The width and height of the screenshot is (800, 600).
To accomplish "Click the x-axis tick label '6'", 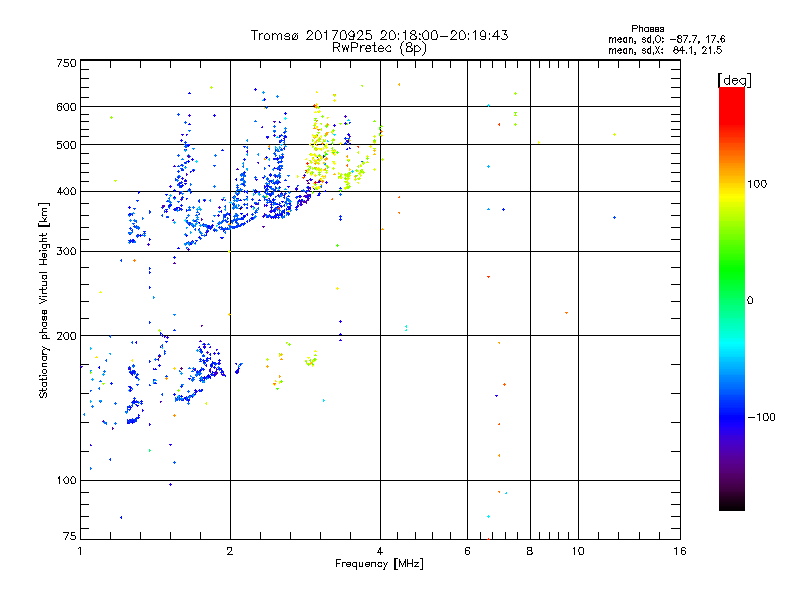I will pyautogui.click(x=467, y=551).
